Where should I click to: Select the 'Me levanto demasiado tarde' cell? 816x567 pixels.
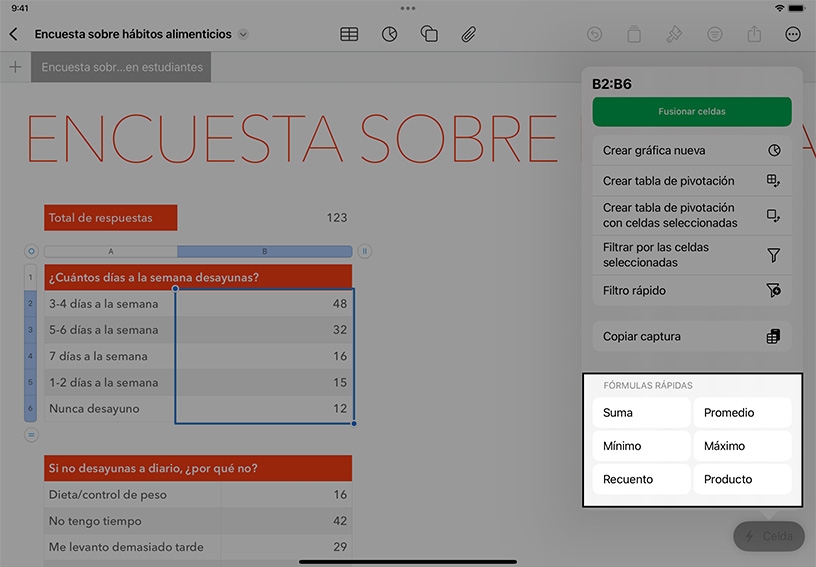(x=133, y=547)
